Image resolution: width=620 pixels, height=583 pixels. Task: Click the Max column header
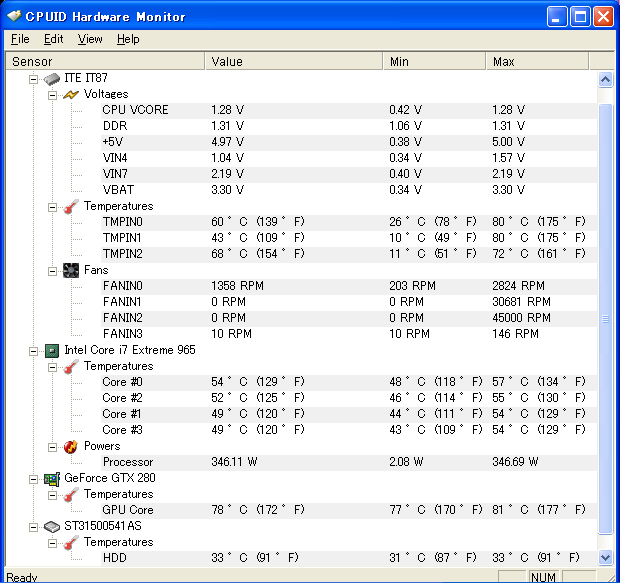point(540,61)
